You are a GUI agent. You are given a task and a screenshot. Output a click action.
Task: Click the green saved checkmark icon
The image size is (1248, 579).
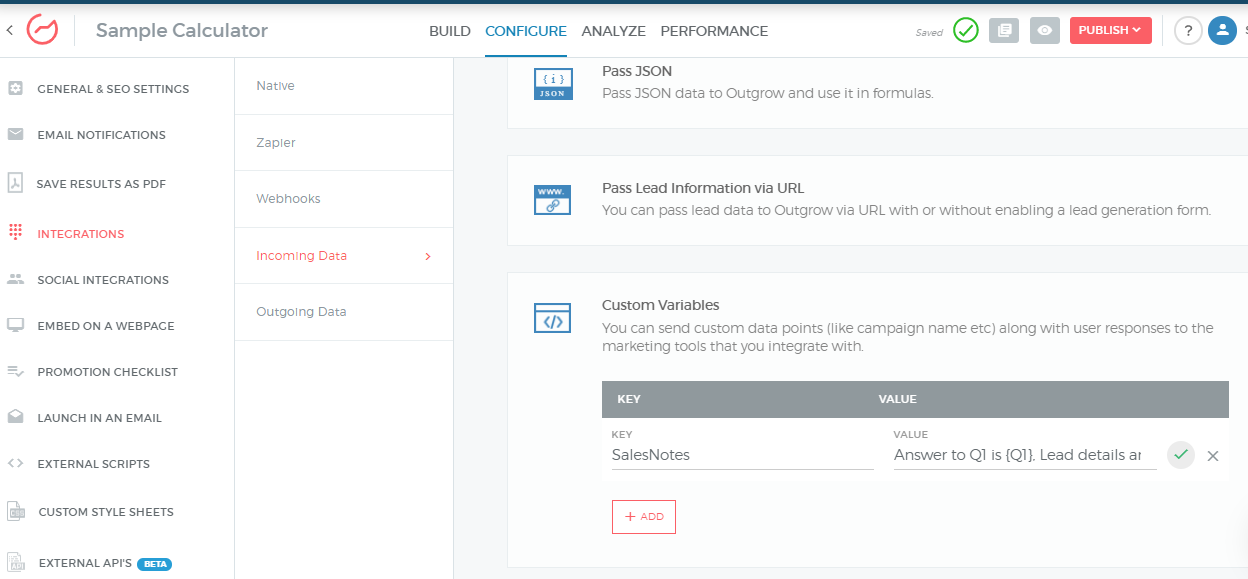pyautogui.click(x=965, y=31)
